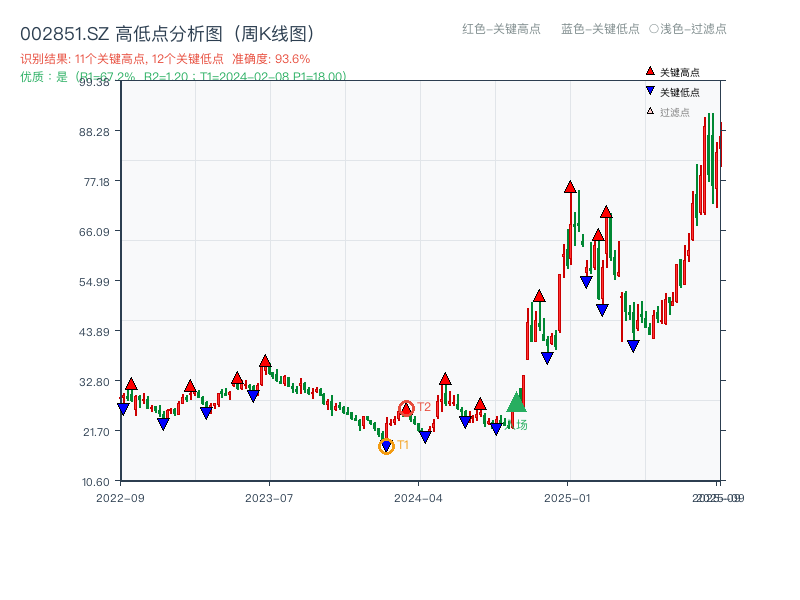
Task: Select the orange-circled T1 key-low marker
Action: [x=386, y=446]
